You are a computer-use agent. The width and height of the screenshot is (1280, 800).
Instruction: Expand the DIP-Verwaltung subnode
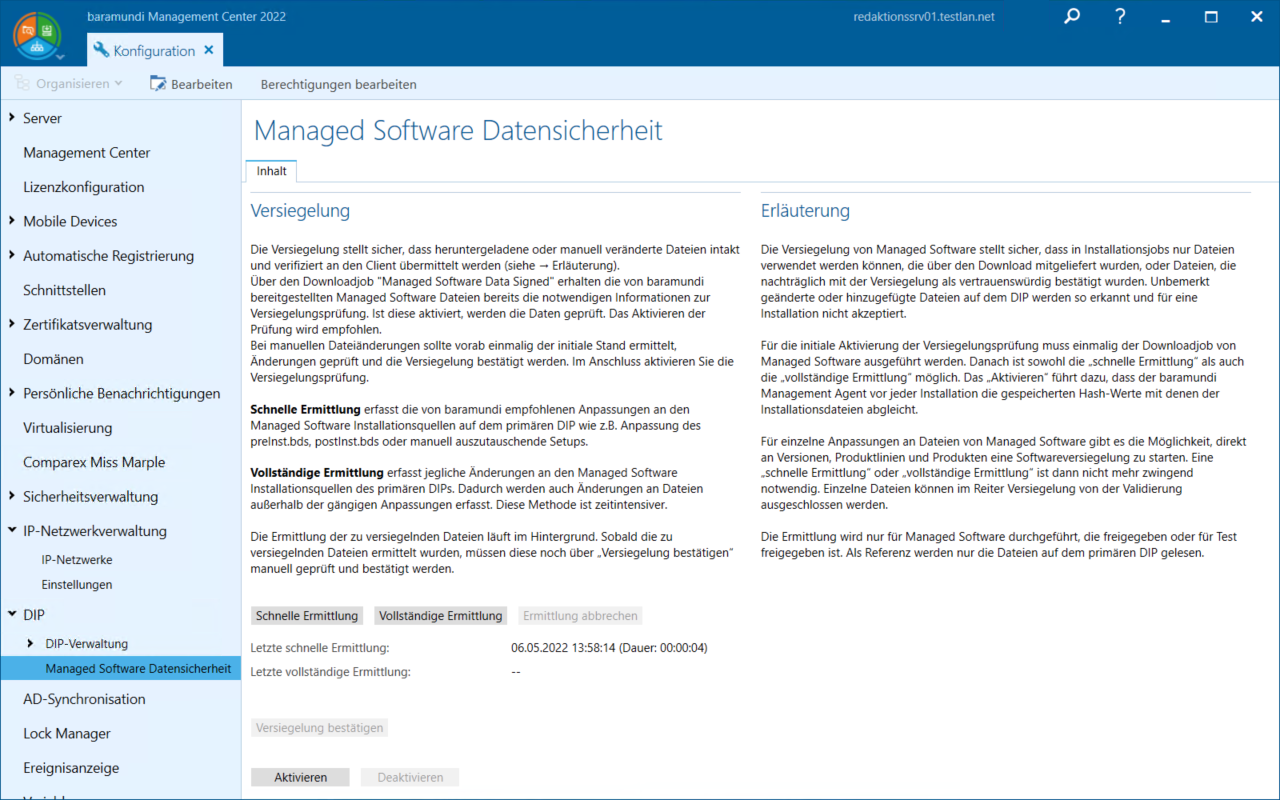31,644
